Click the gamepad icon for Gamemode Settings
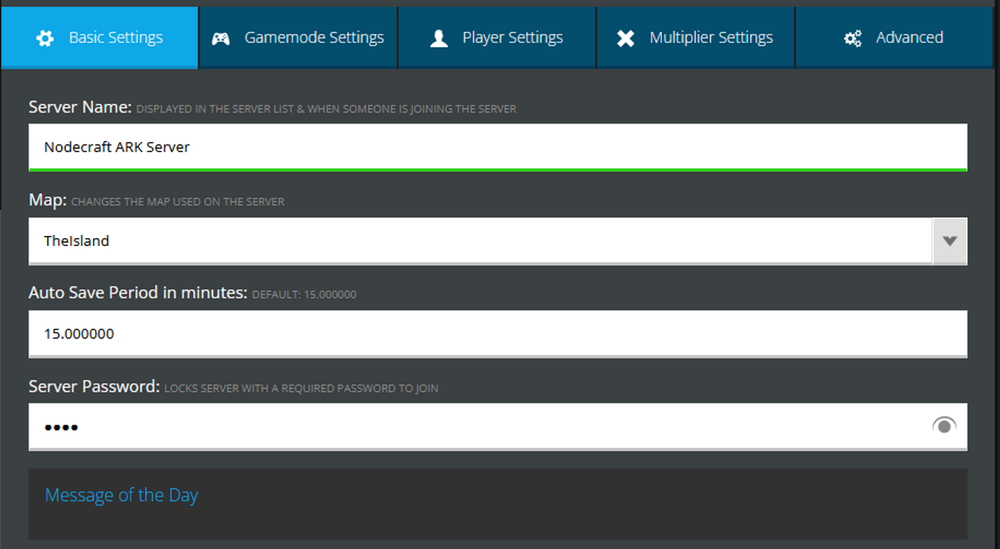The height and width of the screenshot is (549, 1000). [x=221, y=38]
